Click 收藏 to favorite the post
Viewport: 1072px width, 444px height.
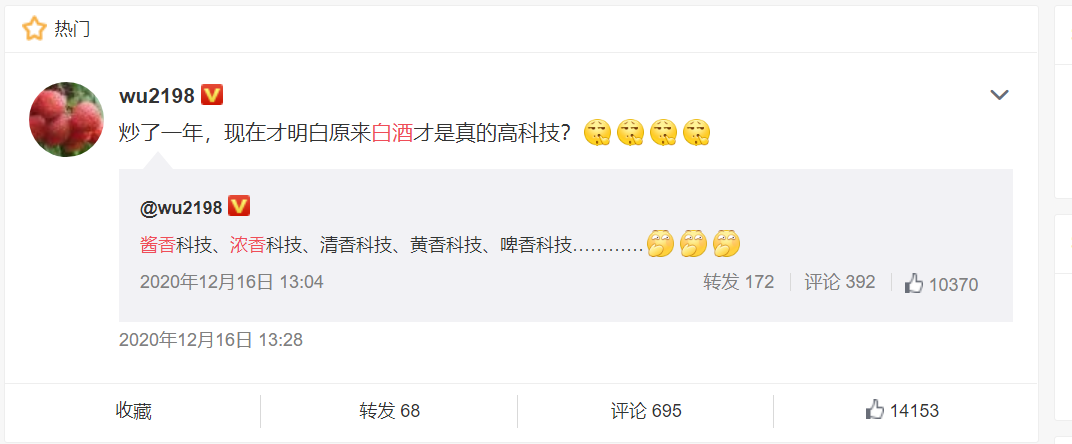pos(133,411)
